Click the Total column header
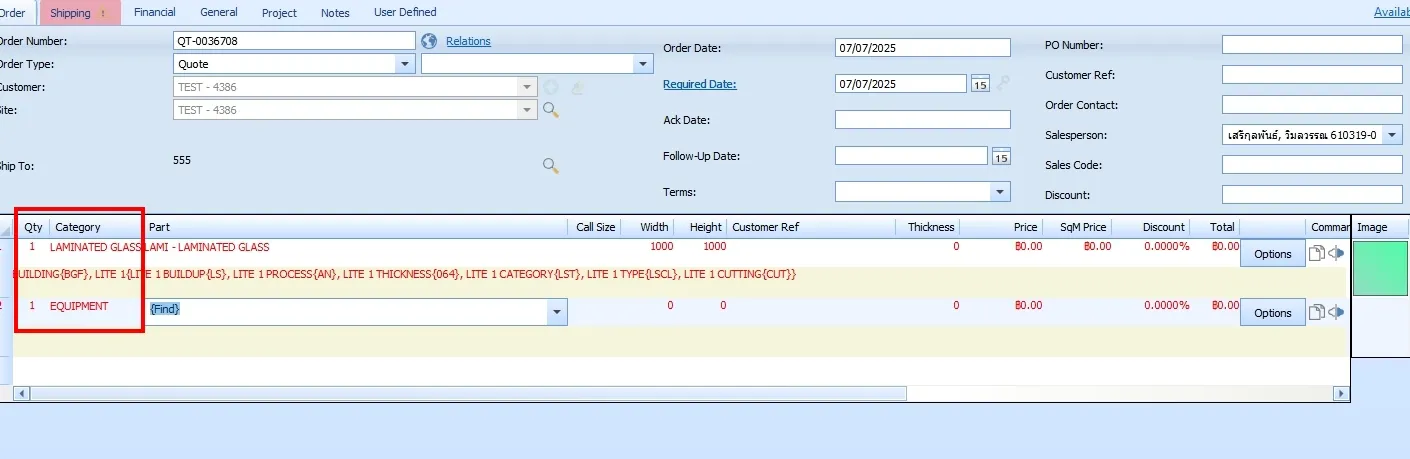 pyautogui.click(x=1215, y=227)
